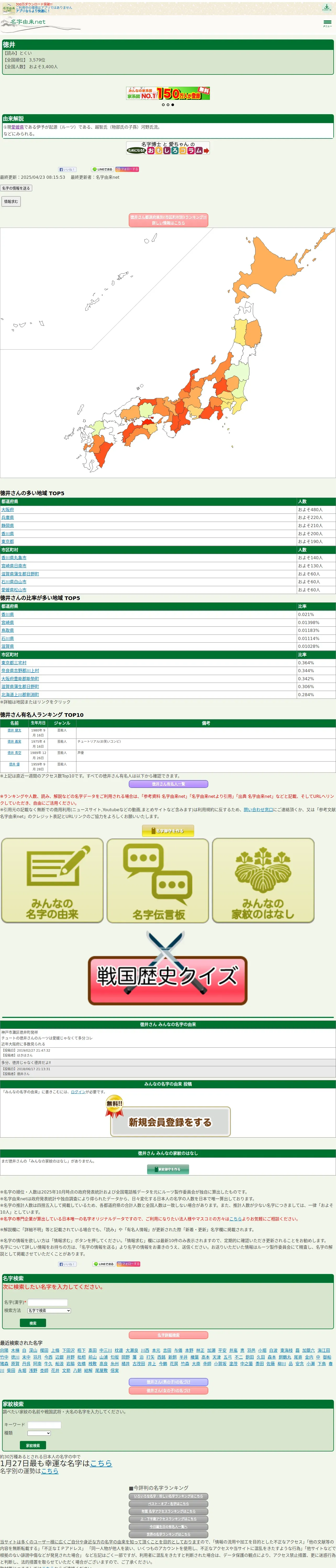
Task: Click the 名字の情報を送る button
Action: click(x=16, y=188)
